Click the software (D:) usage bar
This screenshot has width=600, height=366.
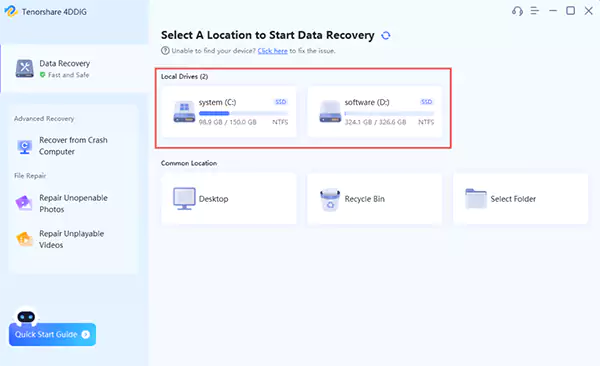[389, 113]
